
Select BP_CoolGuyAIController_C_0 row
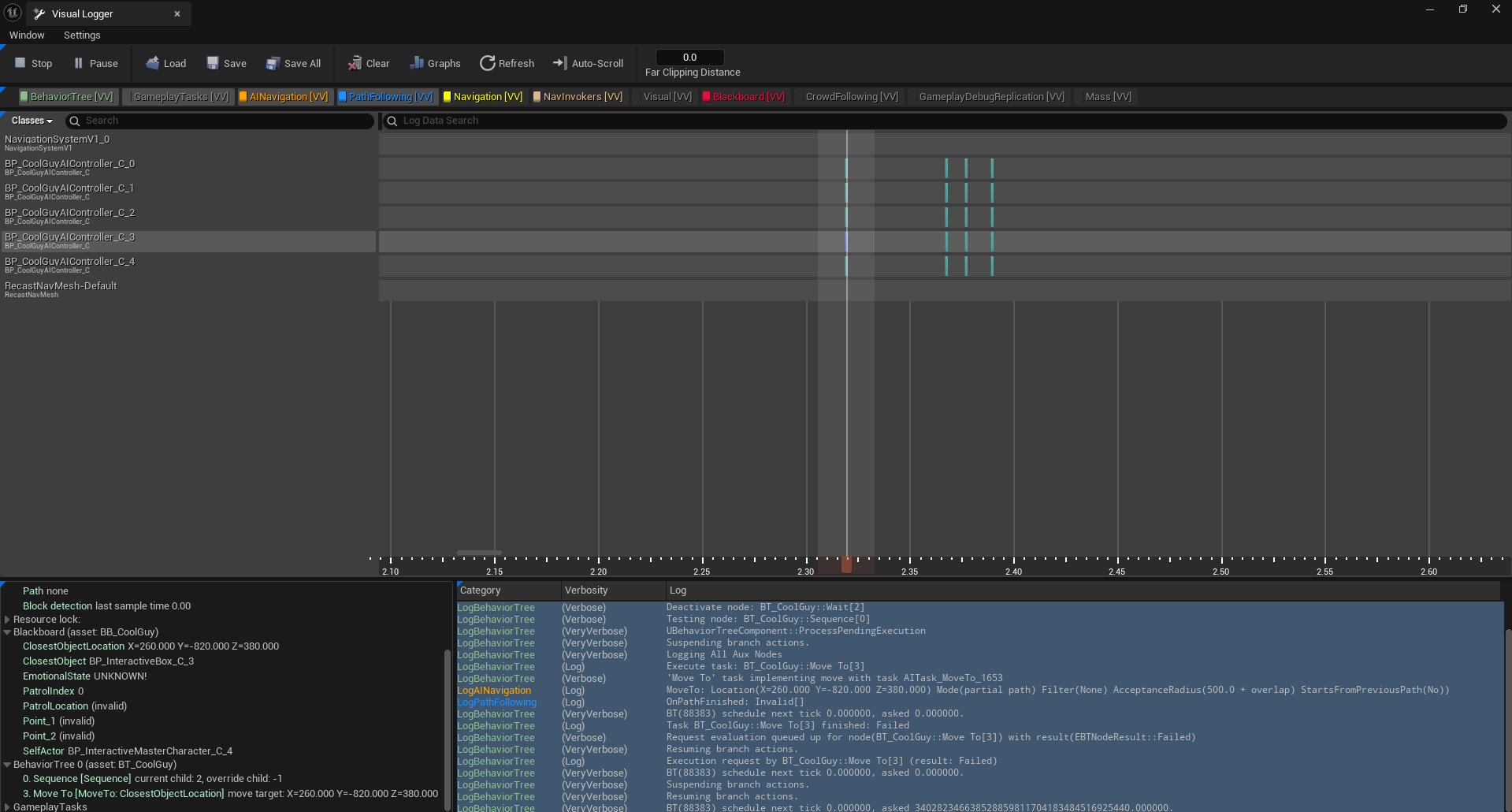point(188,167)
